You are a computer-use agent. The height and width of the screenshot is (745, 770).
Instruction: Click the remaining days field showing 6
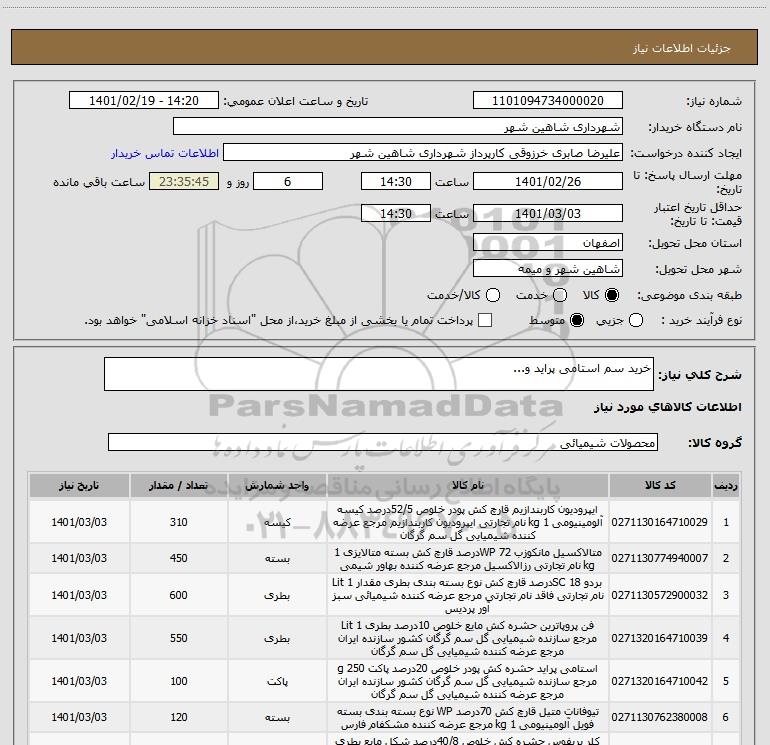click(288, 181)
